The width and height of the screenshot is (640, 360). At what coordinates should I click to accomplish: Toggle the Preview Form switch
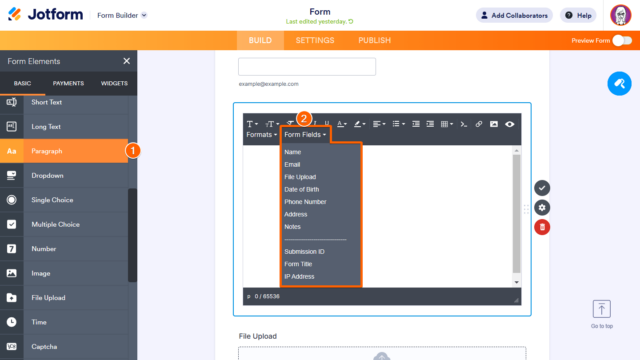(x=622, y=40)
